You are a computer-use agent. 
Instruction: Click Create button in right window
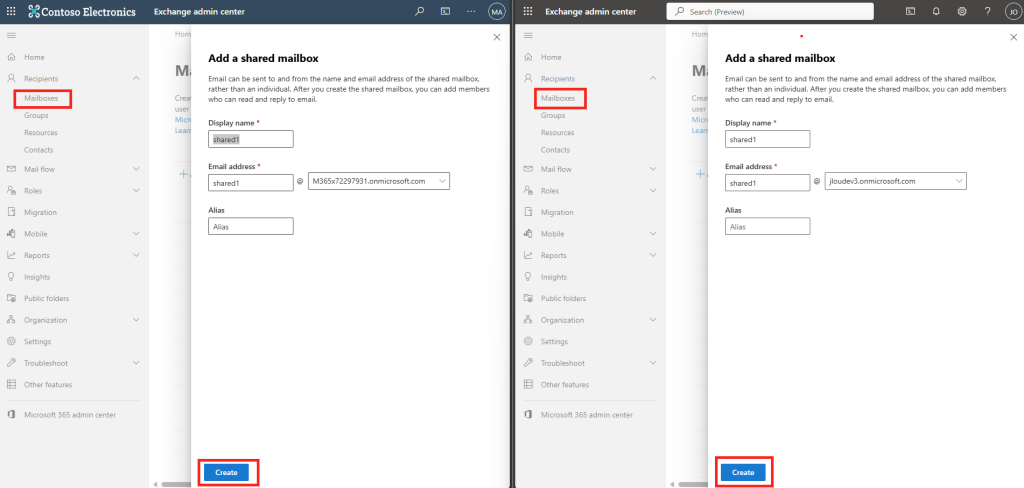pos(743,472)
